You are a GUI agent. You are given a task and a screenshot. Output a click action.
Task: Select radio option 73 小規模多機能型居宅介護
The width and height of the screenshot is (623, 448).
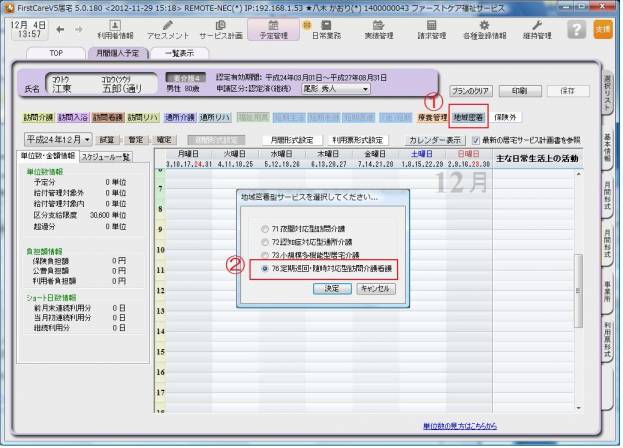click(265, 255)
